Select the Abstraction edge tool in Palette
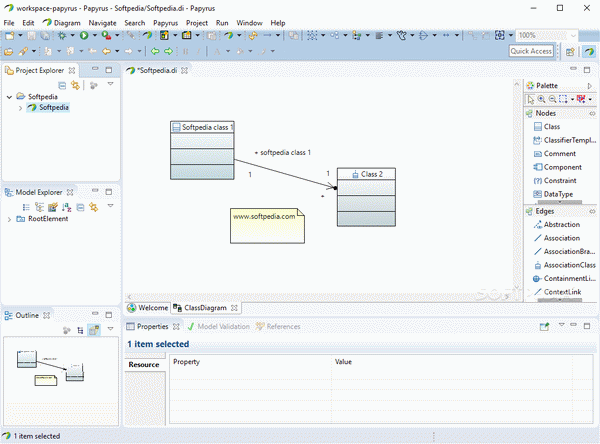Viewport: 600px width, 444px height. (x=557, y=225)
